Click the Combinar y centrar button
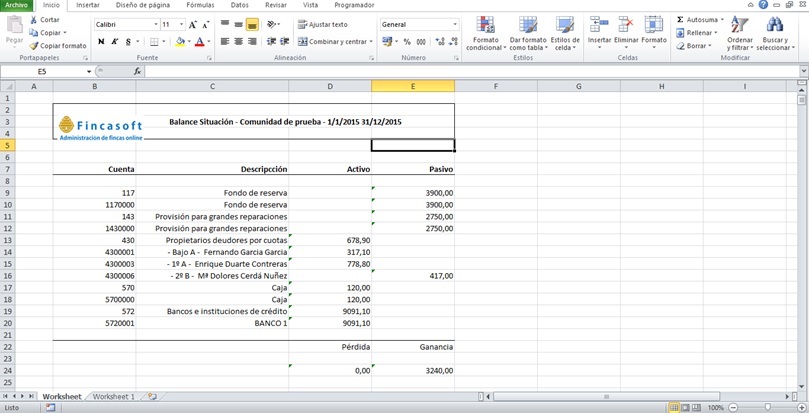 click(332, 42)
